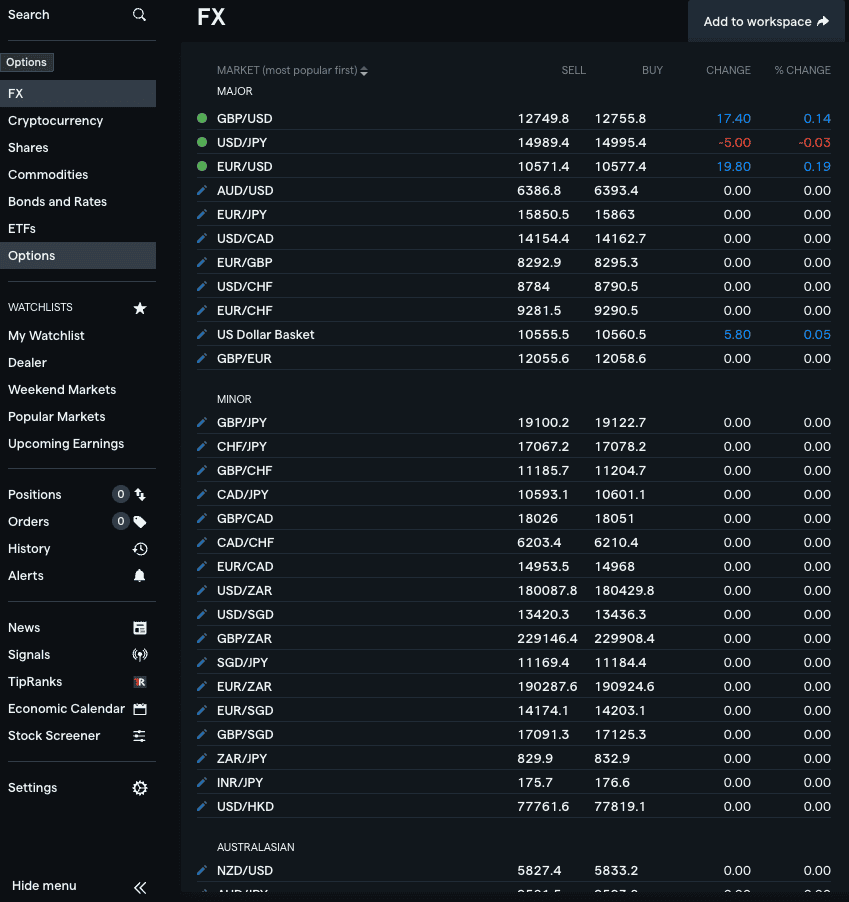Click the Economic Calendar icon
849x902 pixels.
(140, 709)
